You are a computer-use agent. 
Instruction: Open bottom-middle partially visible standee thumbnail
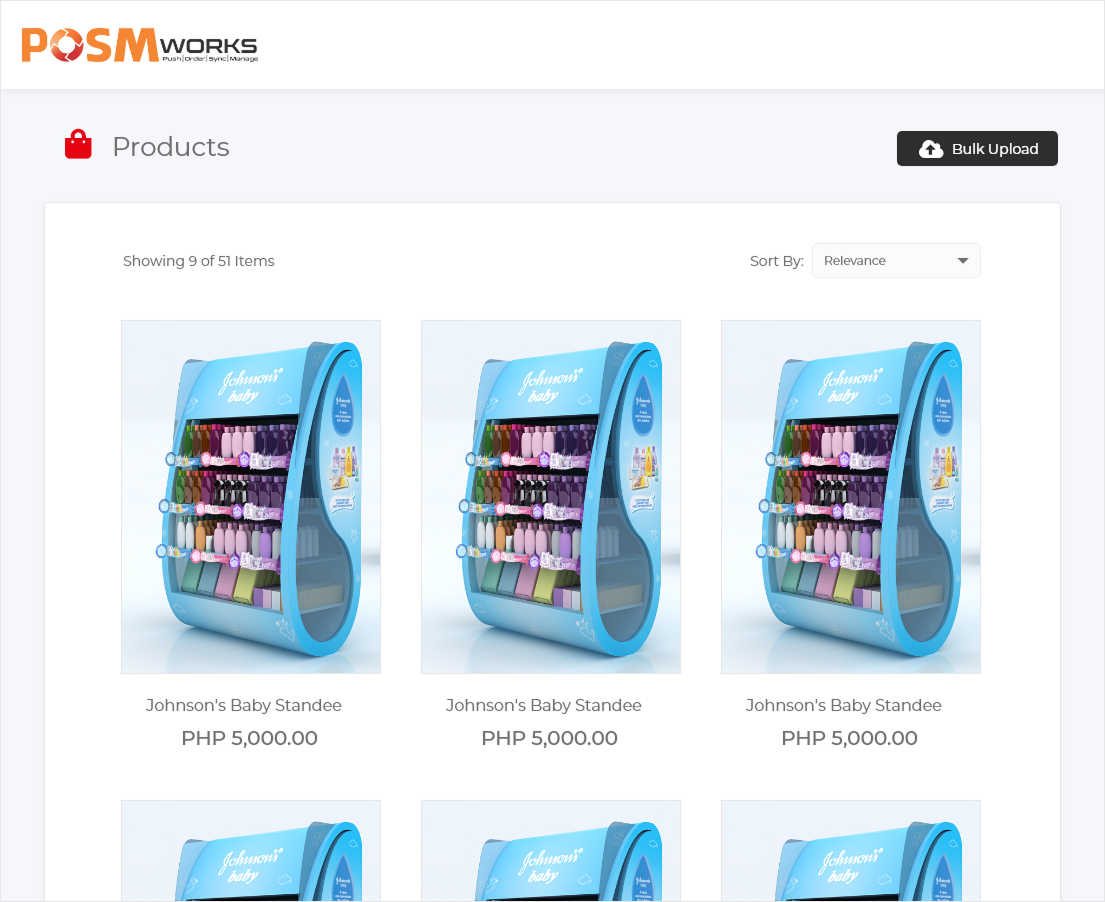click(x=551, y=851)
